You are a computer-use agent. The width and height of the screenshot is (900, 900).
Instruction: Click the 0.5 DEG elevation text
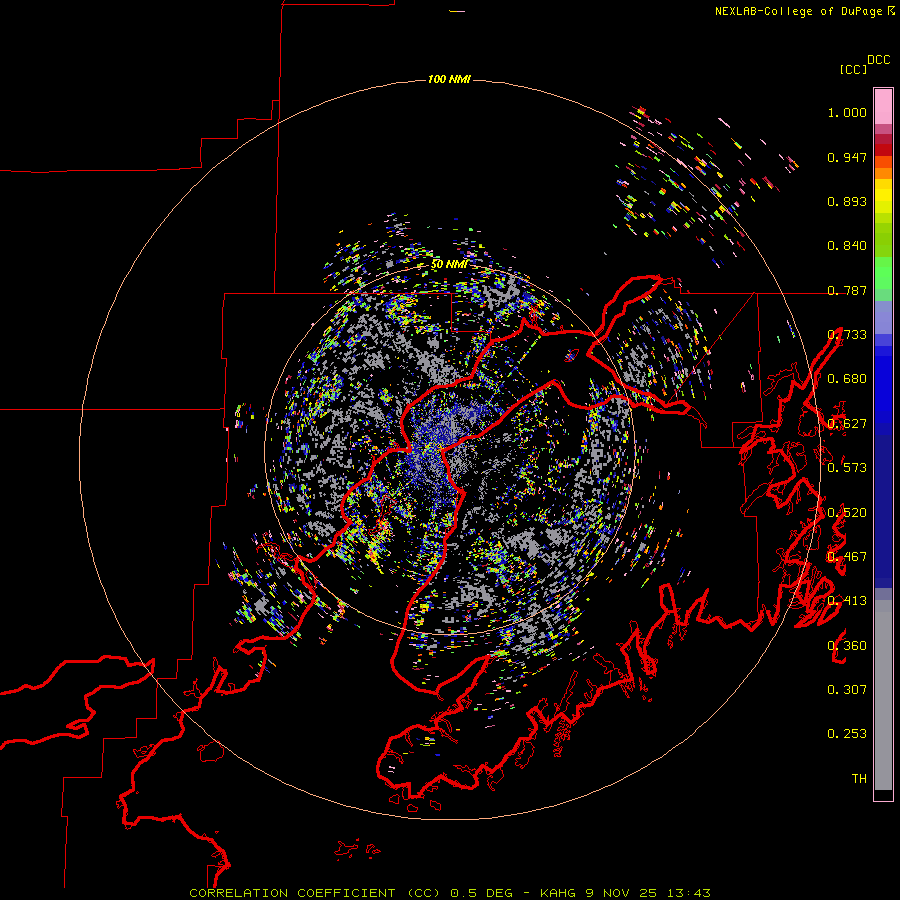(x=483, y=893)
